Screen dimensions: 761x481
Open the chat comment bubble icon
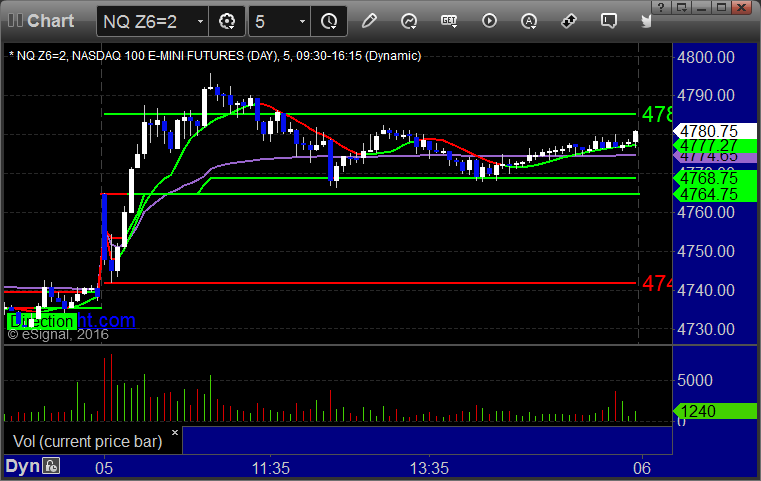pos(609,21)
